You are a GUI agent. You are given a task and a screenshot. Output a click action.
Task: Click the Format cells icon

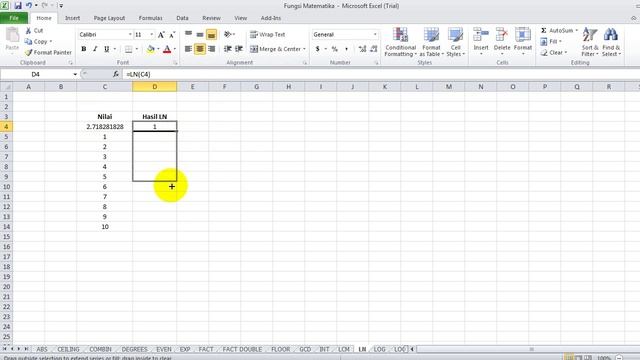pos(523,41)
